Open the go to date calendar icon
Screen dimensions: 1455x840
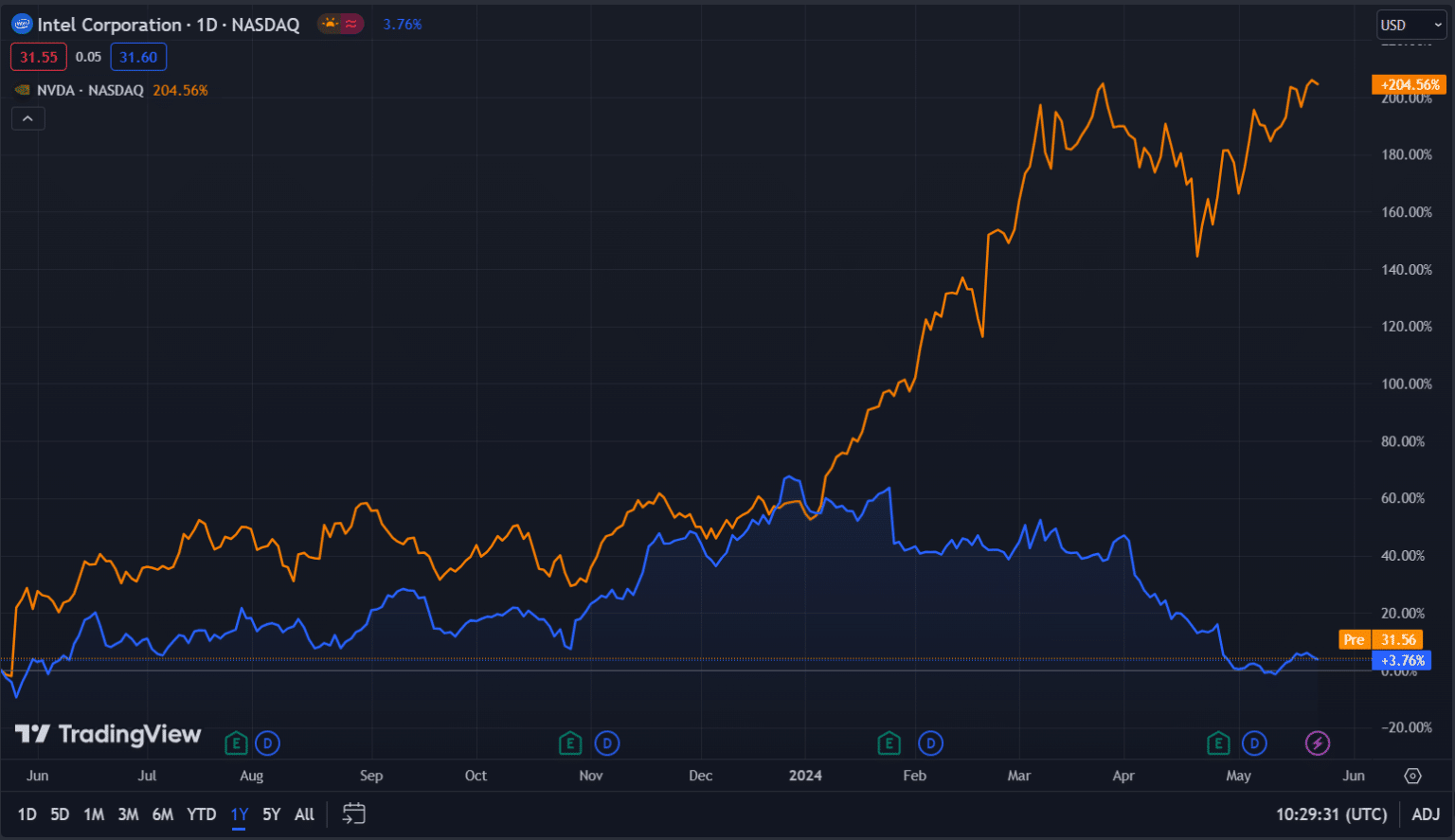[354, 813]
